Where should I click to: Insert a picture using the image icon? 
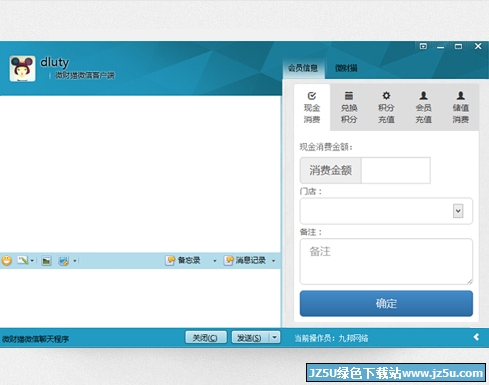click(x=46, y=261)
